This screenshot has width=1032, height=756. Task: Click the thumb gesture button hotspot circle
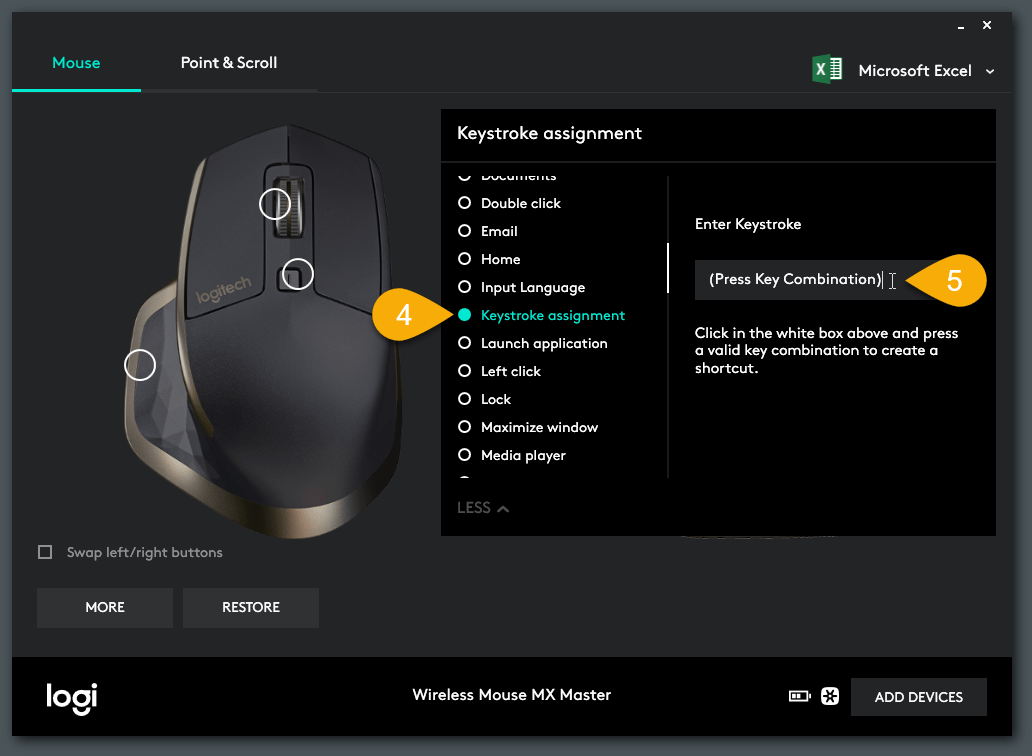(140, 365)
